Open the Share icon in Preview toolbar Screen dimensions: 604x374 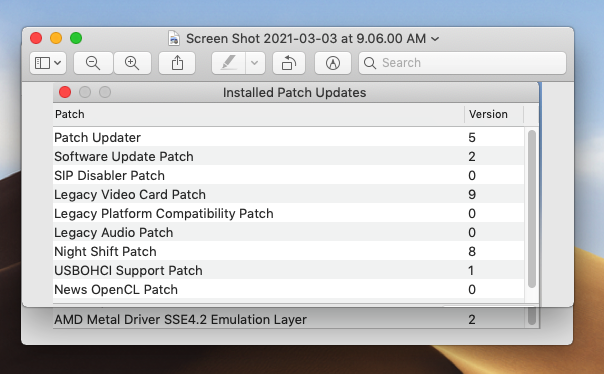pos(177,63)
